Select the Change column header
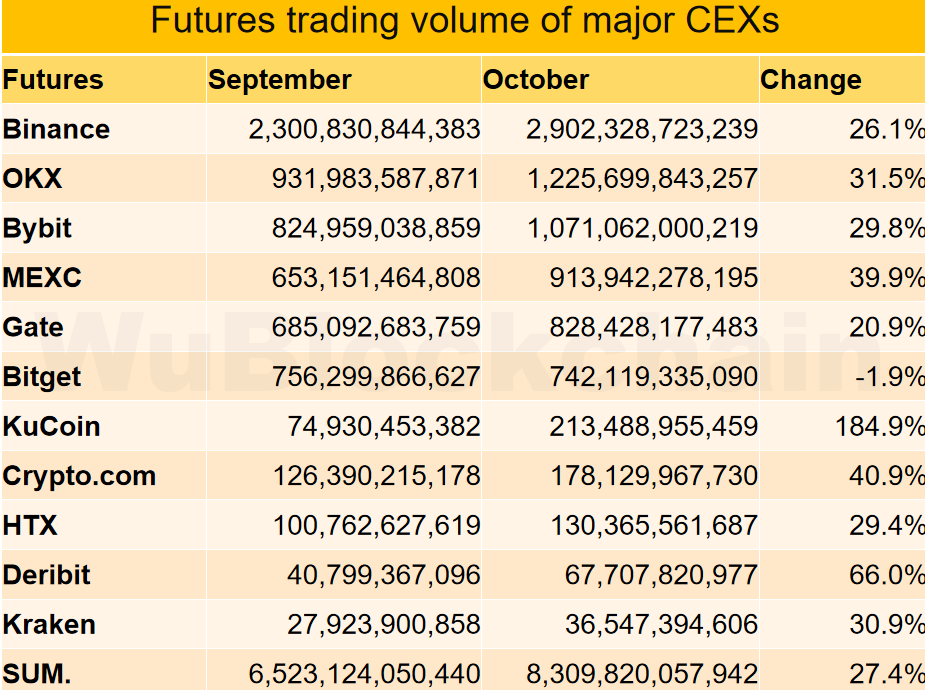Screen dimensions: 925x690 click(x=811, y=80)
